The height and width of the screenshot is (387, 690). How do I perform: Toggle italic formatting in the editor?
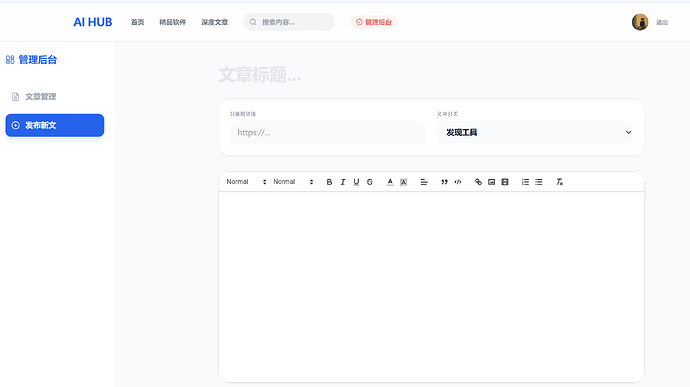click(343, 182)
